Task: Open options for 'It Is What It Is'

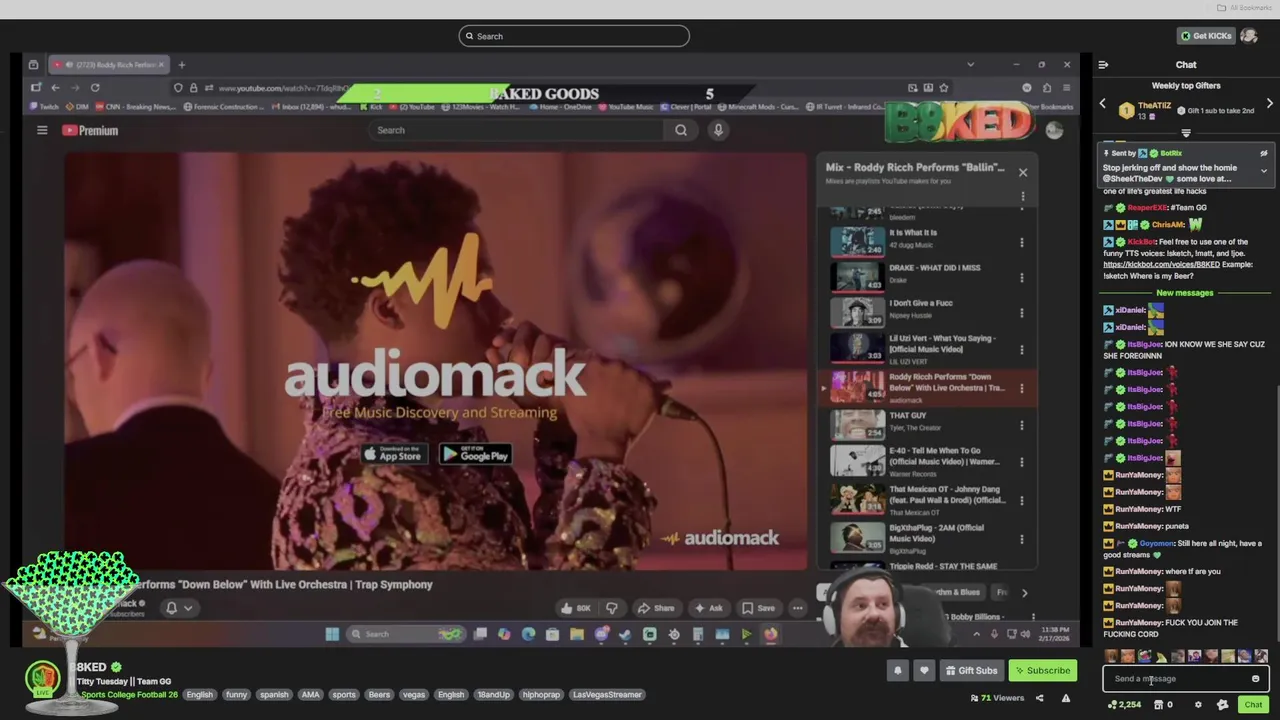Action: point(1022,242)
